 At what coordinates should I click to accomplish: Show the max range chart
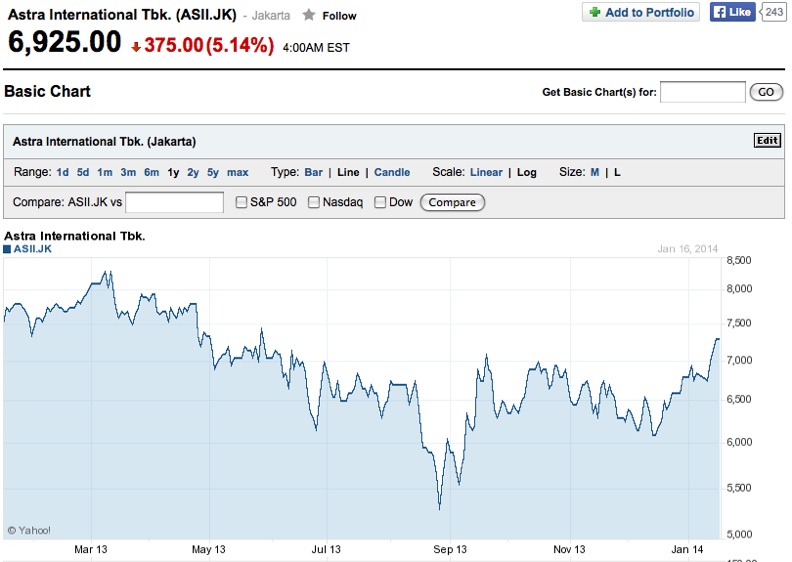click(x=238, y=172)
